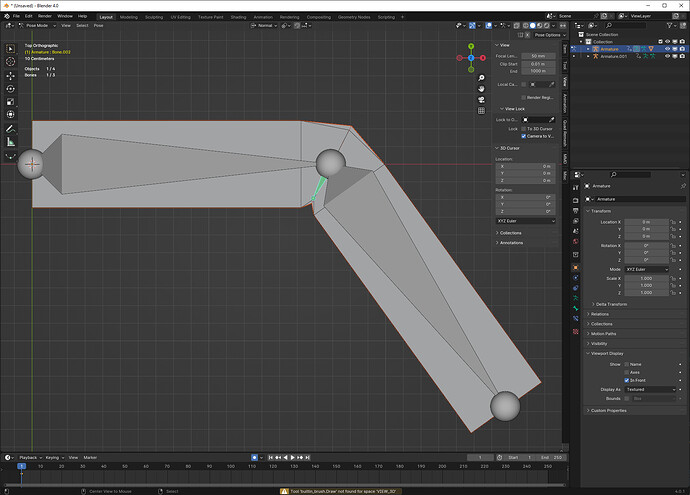Viewport: 690px width, 495px height.
Task: Open the Keying menu in timeline
Action: 54,458
